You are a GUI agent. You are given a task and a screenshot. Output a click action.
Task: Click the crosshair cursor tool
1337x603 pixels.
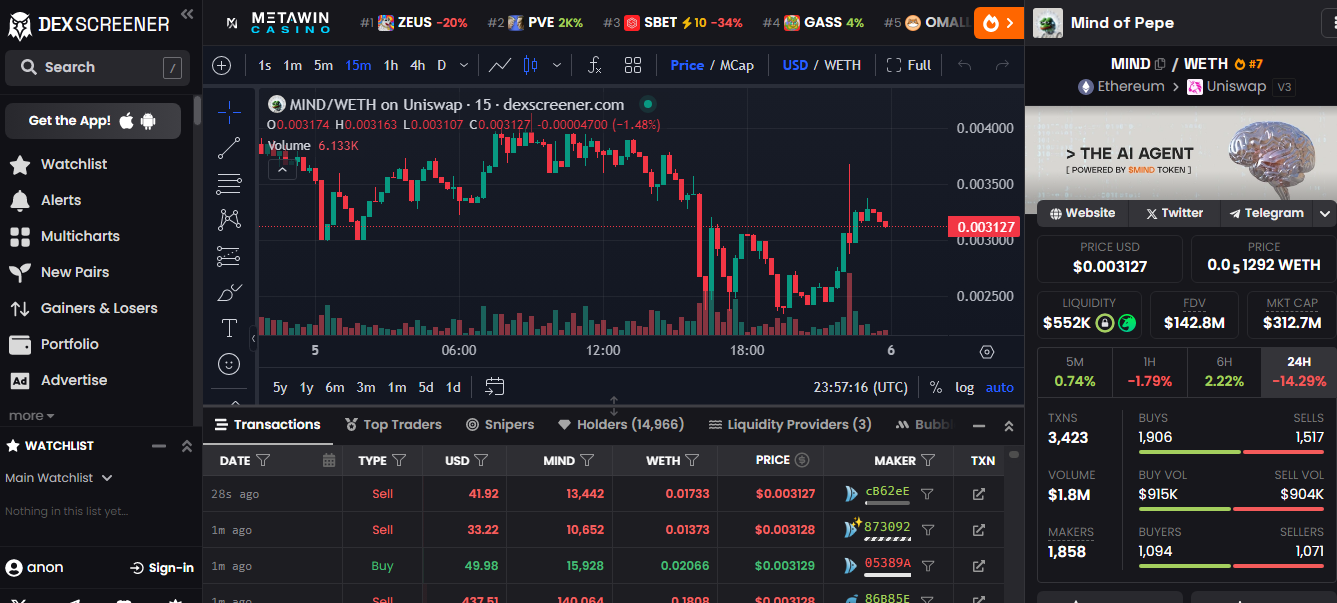pyautogui.click(x=229, y=112)
